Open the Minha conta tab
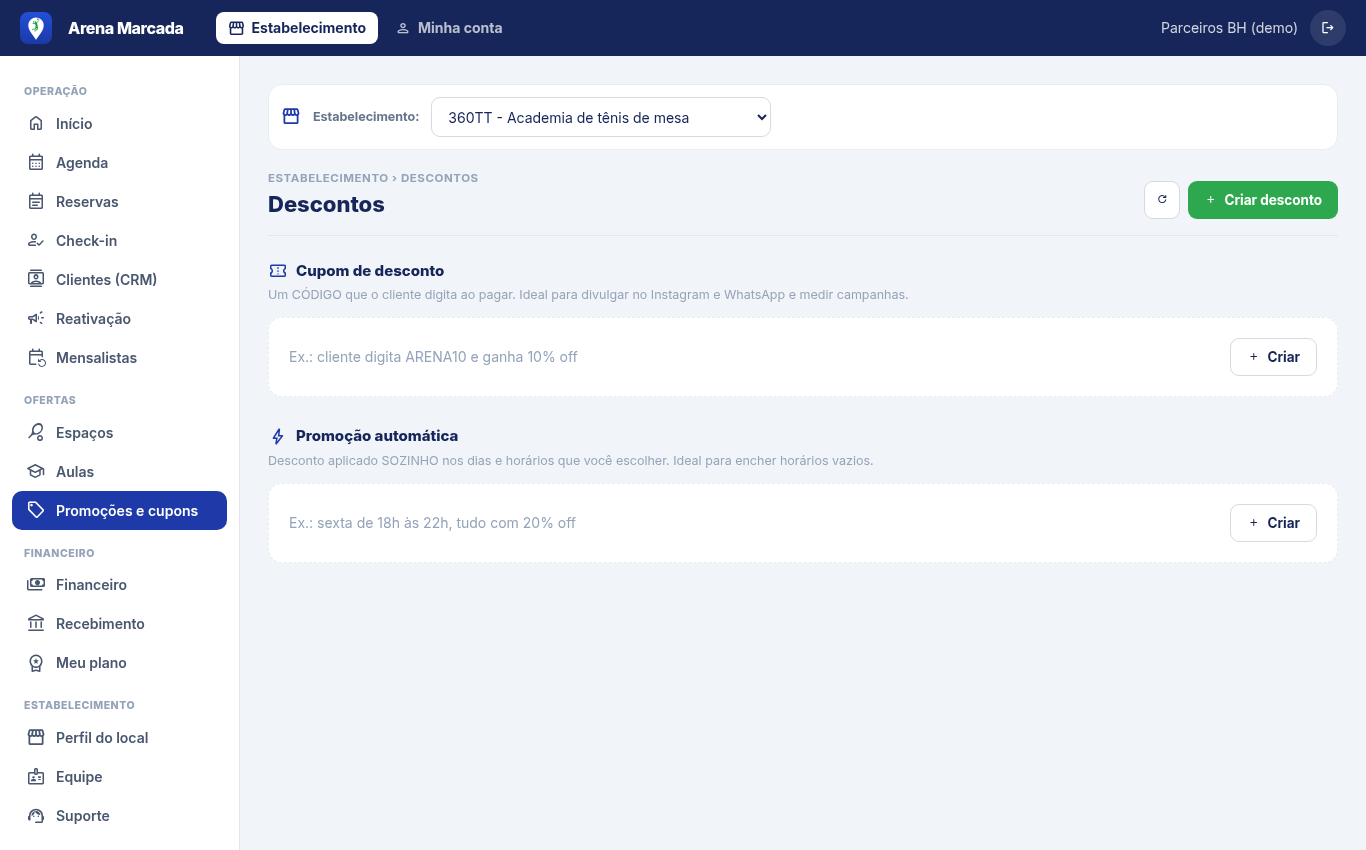 449,28
